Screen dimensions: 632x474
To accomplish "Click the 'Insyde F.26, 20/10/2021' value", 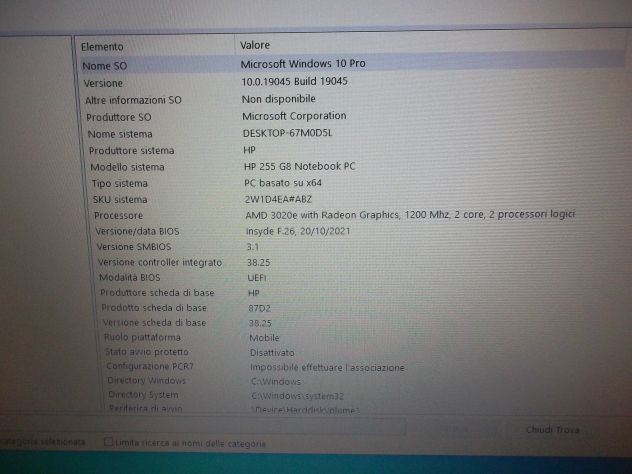I will coord(298,231).
